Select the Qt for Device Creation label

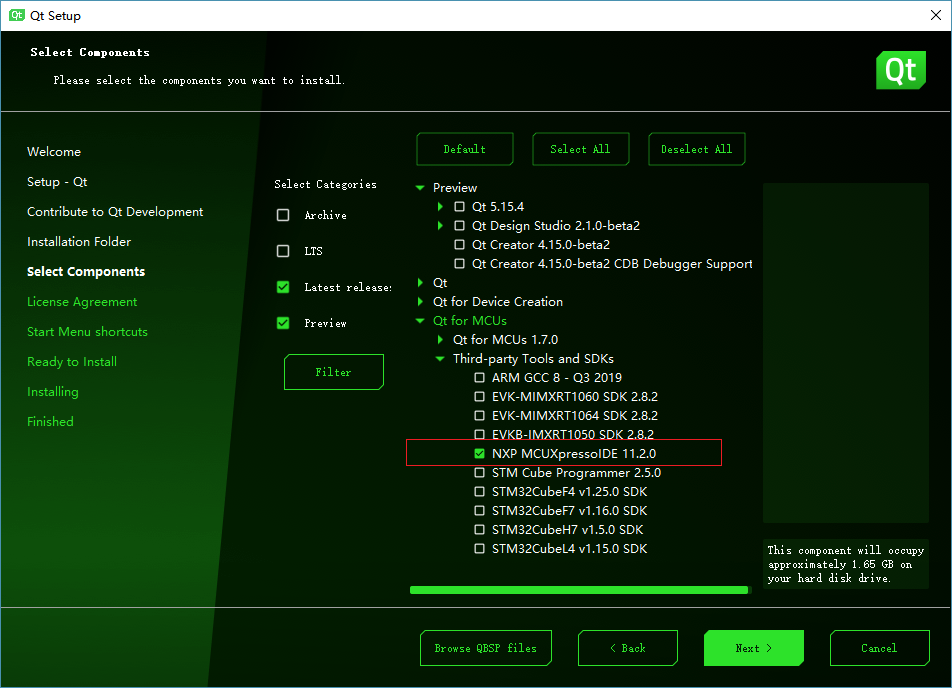[x=498, y=301]
